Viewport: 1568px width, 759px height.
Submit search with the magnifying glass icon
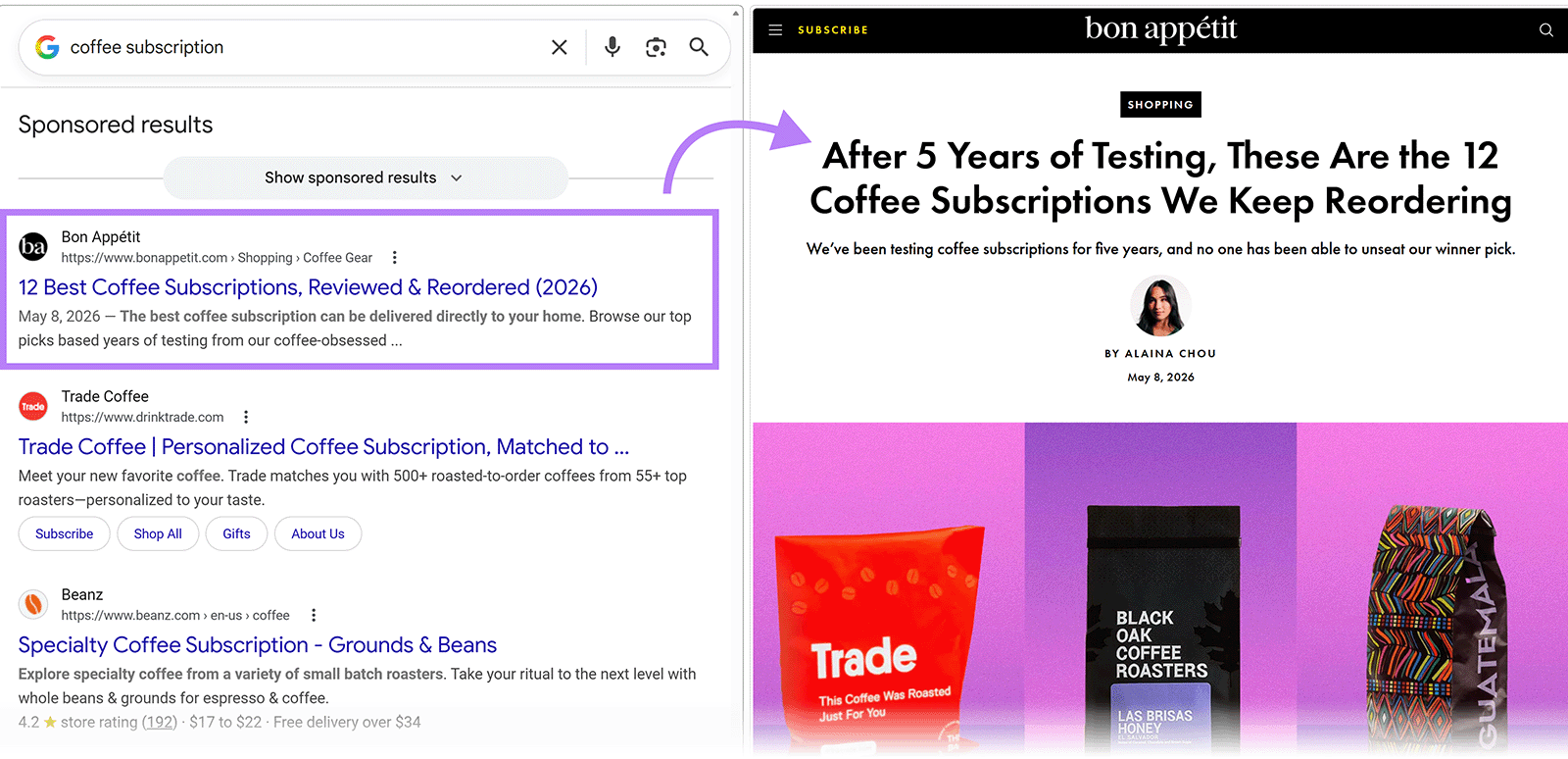(x=699, y=47)
